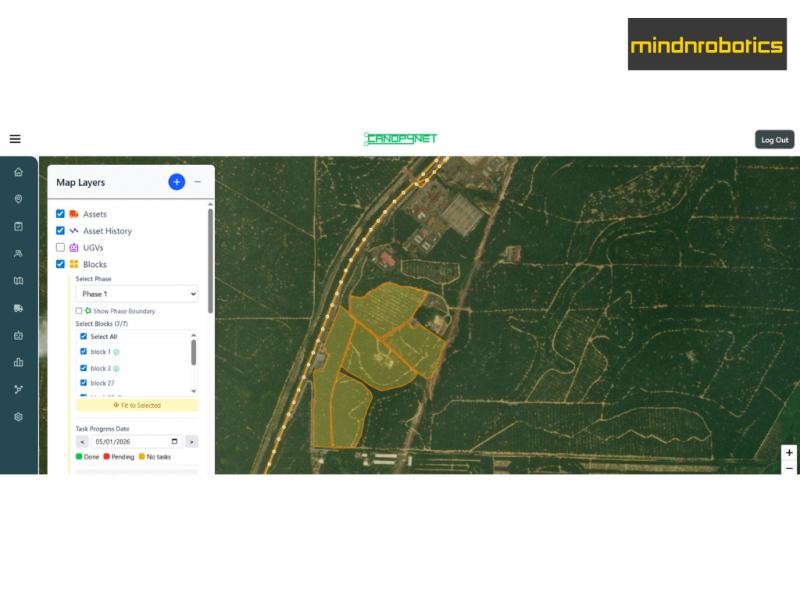Tick the Show Phase Boundary checkbox
The height and width of the screenshot is (600, 800).
coord(79,311)
